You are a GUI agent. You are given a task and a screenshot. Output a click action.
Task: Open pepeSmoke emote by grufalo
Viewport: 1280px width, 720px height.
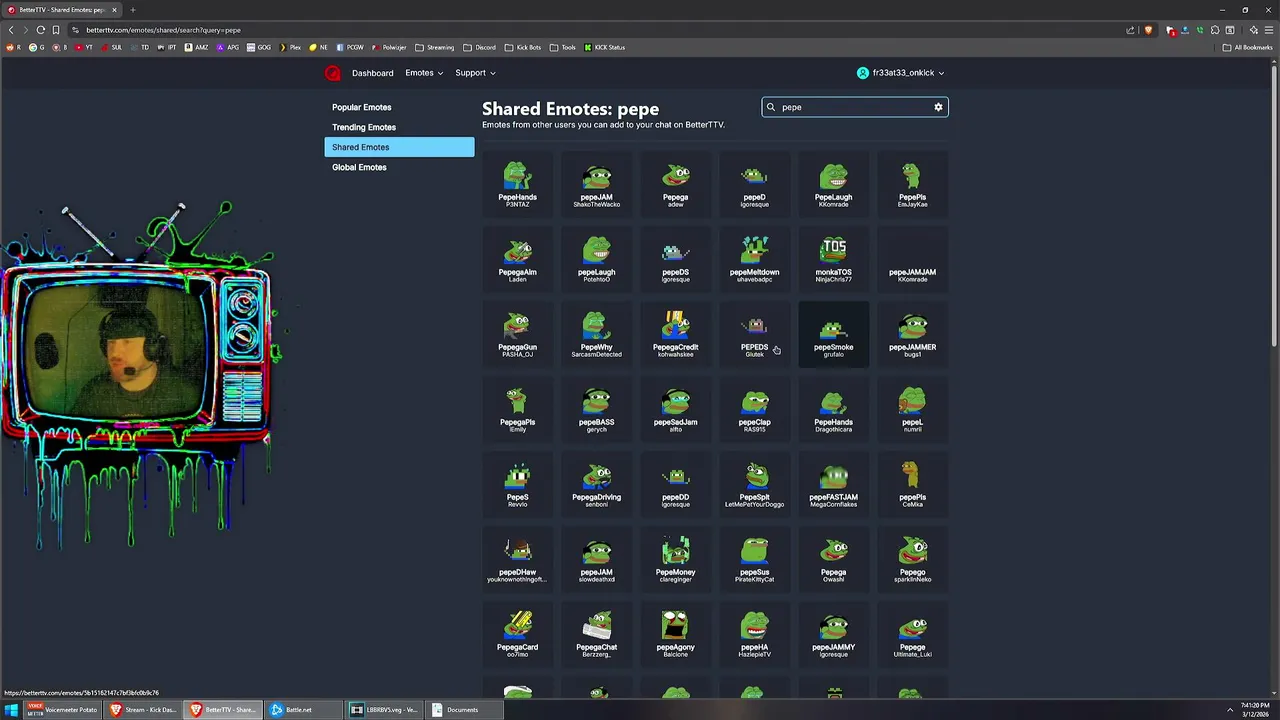833,333
